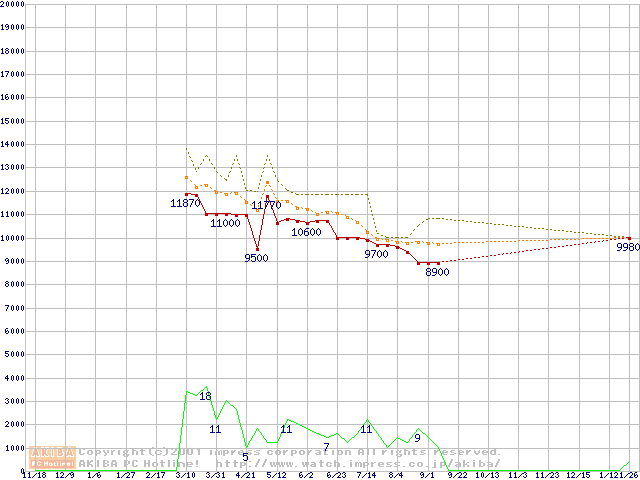Image resolution: width=640 pixels, height=480 pixels.
Task: Select the volume label 9
Action: coord(416,437)
